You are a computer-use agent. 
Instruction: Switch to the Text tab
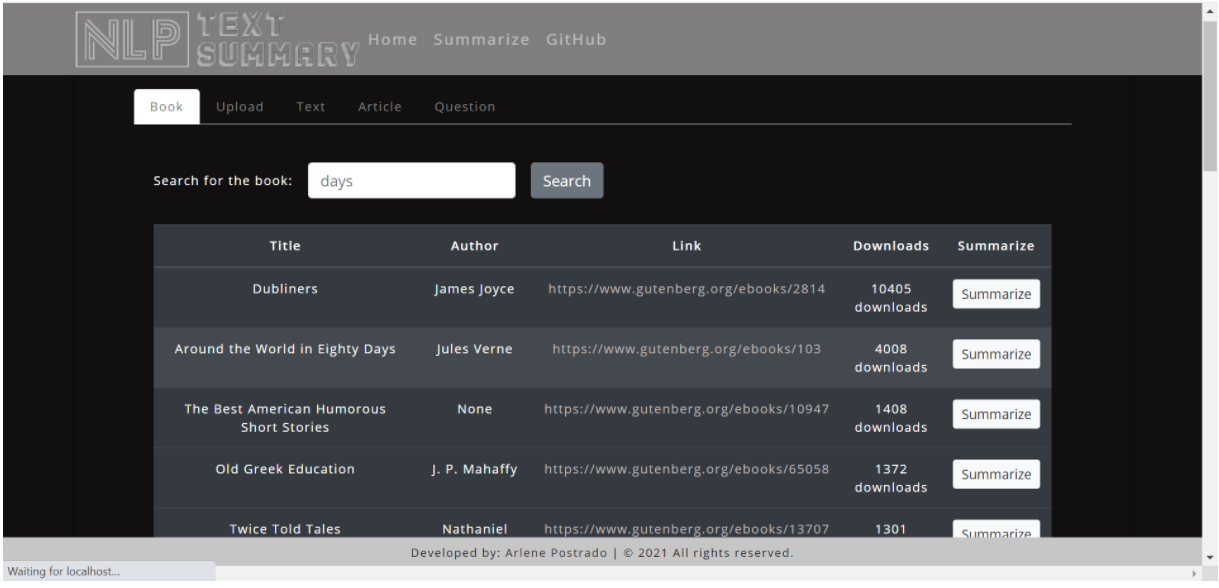point(310,106)
